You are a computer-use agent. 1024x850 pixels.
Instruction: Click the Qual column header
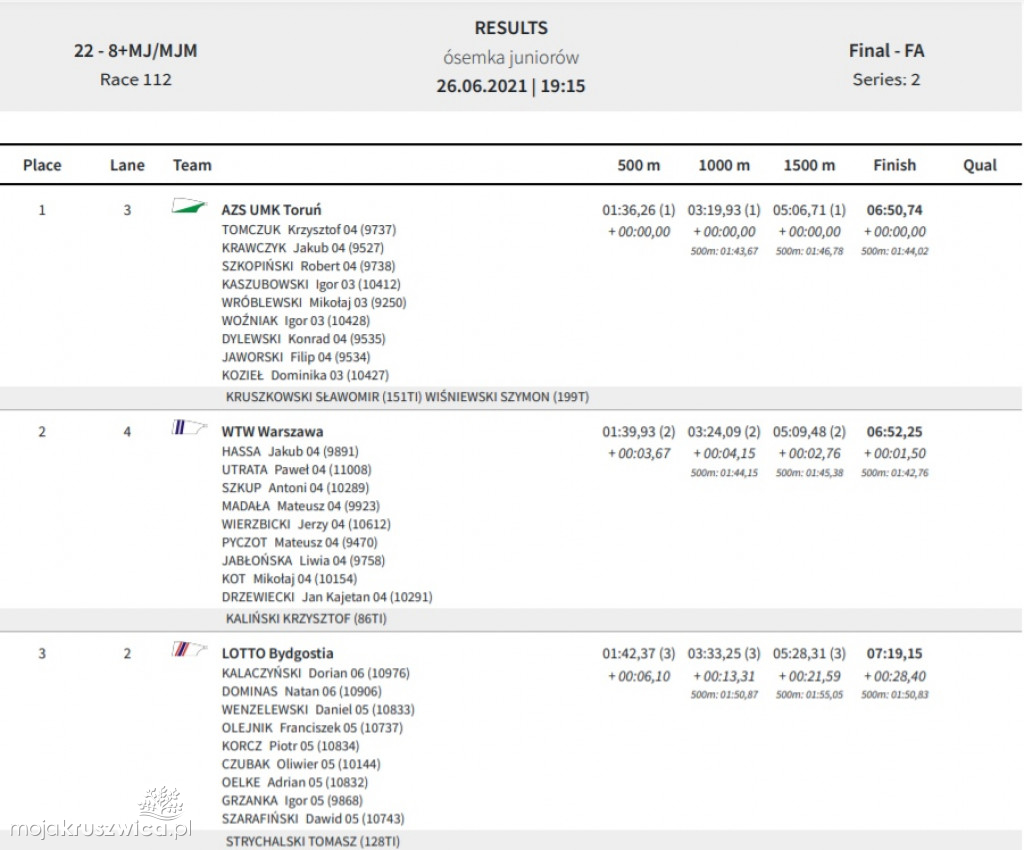980,165
